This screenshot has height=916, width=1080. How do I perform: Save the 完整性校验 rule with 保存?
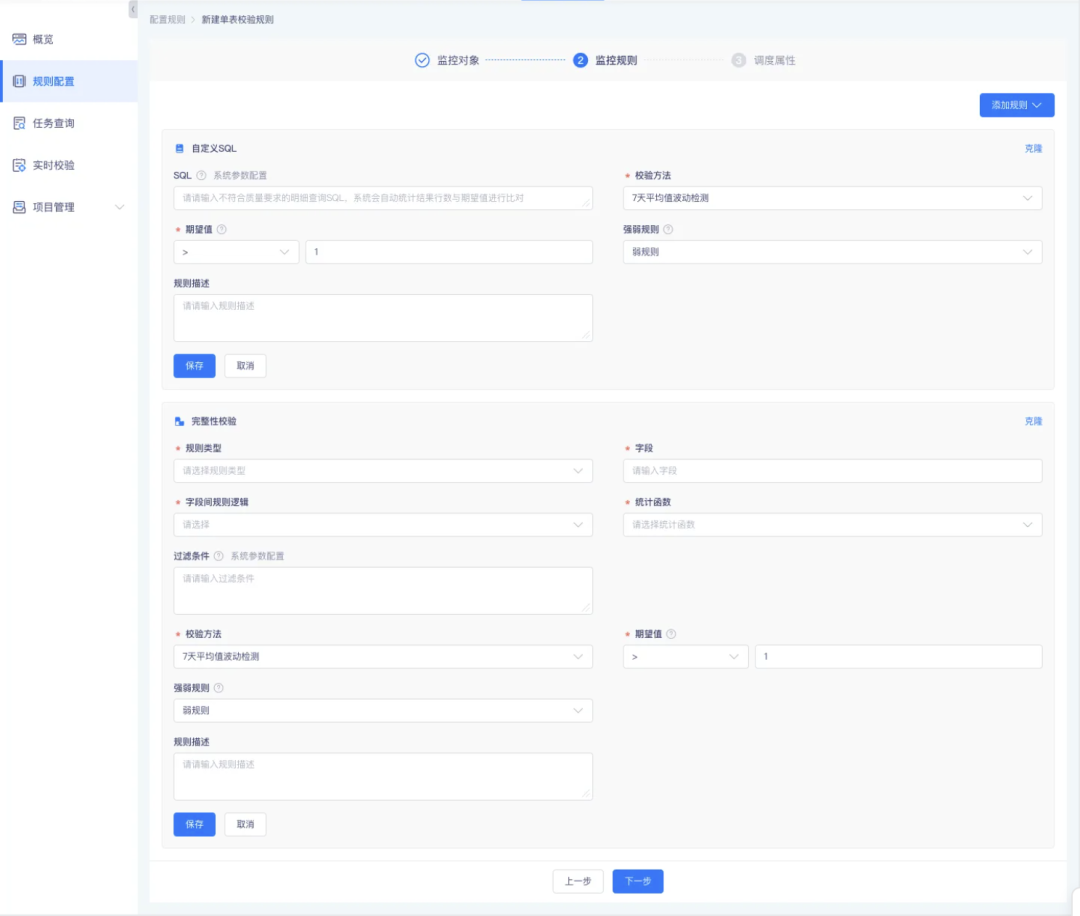pyautogui.click(x=194, y=824)
